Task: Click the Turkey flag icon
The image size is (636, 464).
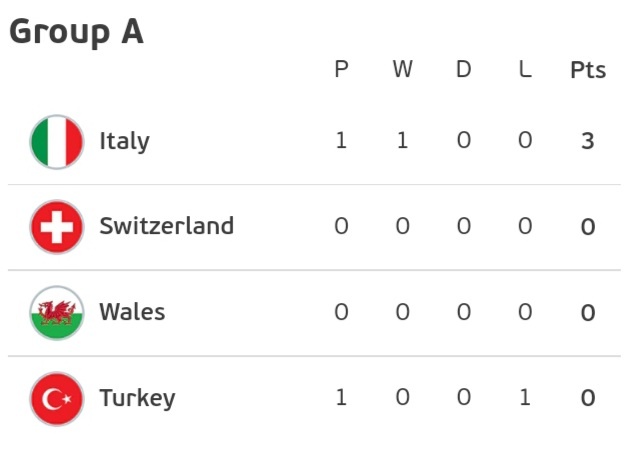Action: pyautogui.click(x=57, y=399)
